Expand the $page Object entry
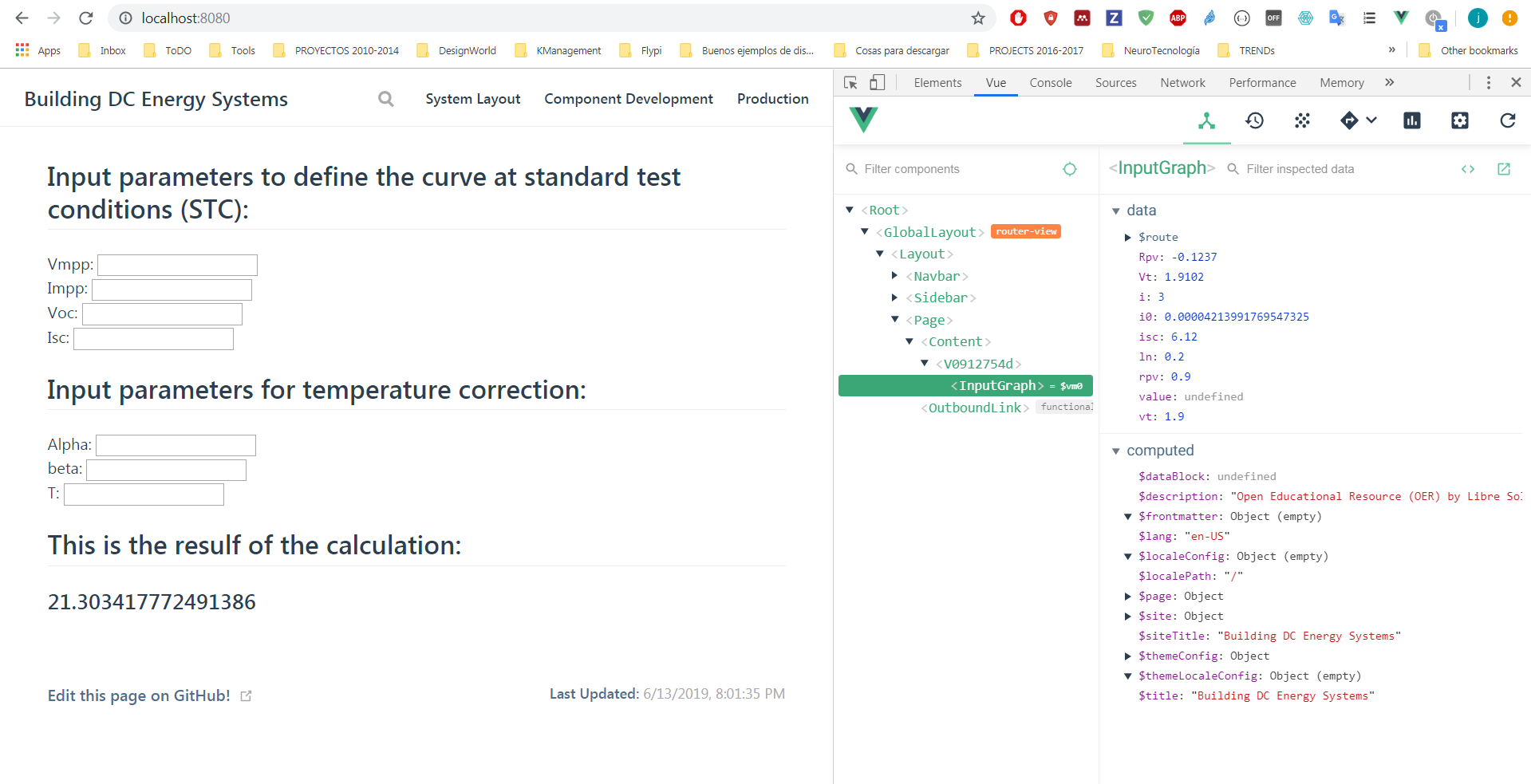Image resolution: width=1531 pixels, height=784 pixels. (1128, 596)
